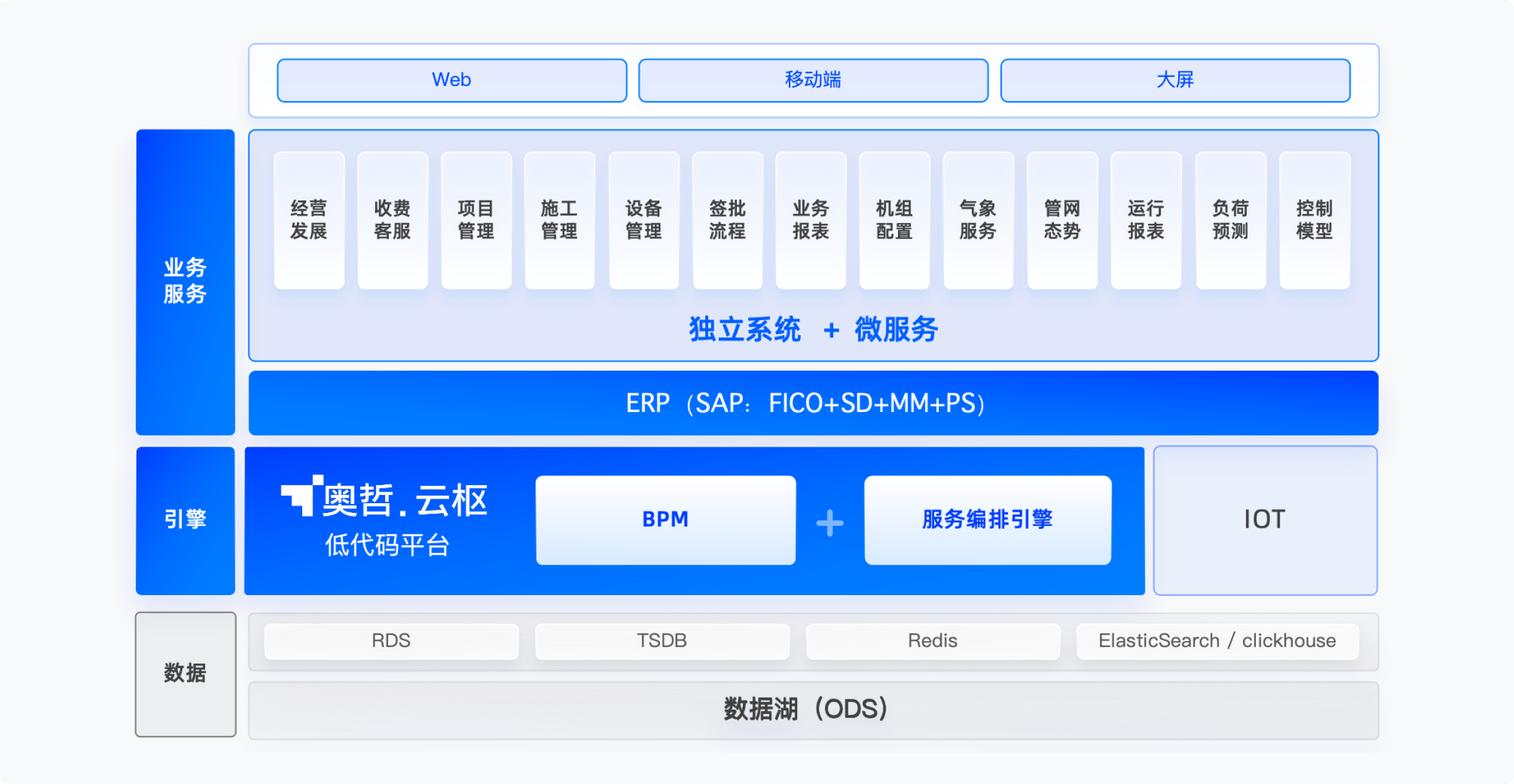Screen dimensions: 1514x784
Task: Click the 数据湖 (ODS) bar
Action: (x=813, y=710)
